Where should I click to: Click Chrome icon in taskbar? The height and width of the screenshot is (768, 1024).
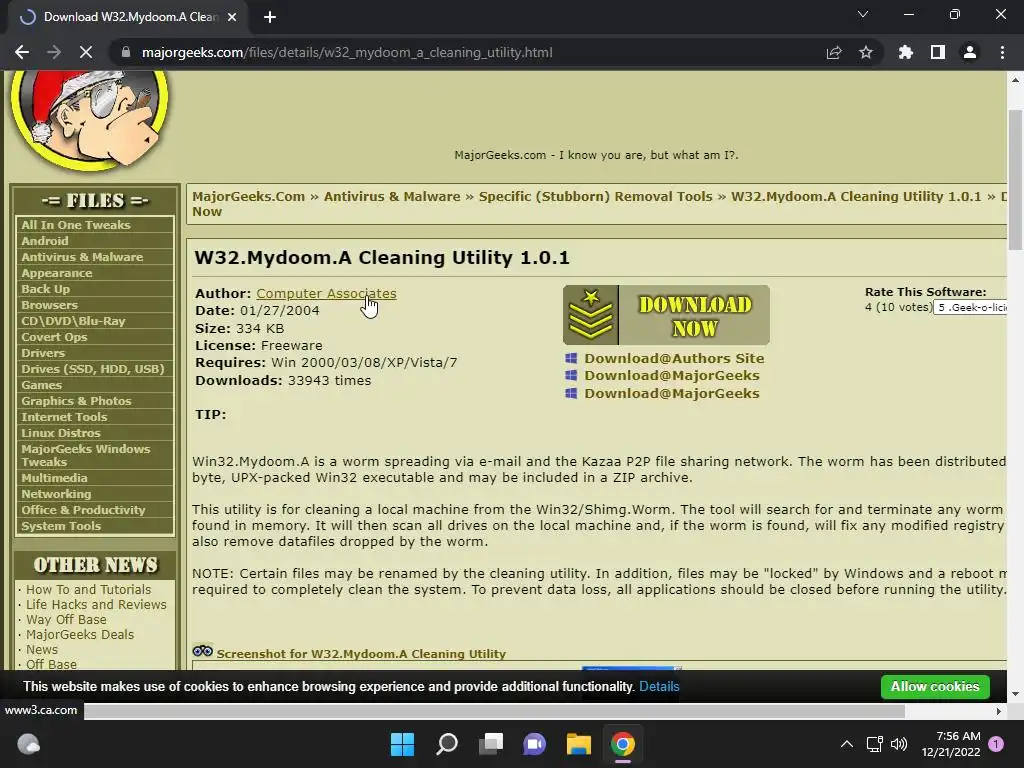tap(623, 744)
